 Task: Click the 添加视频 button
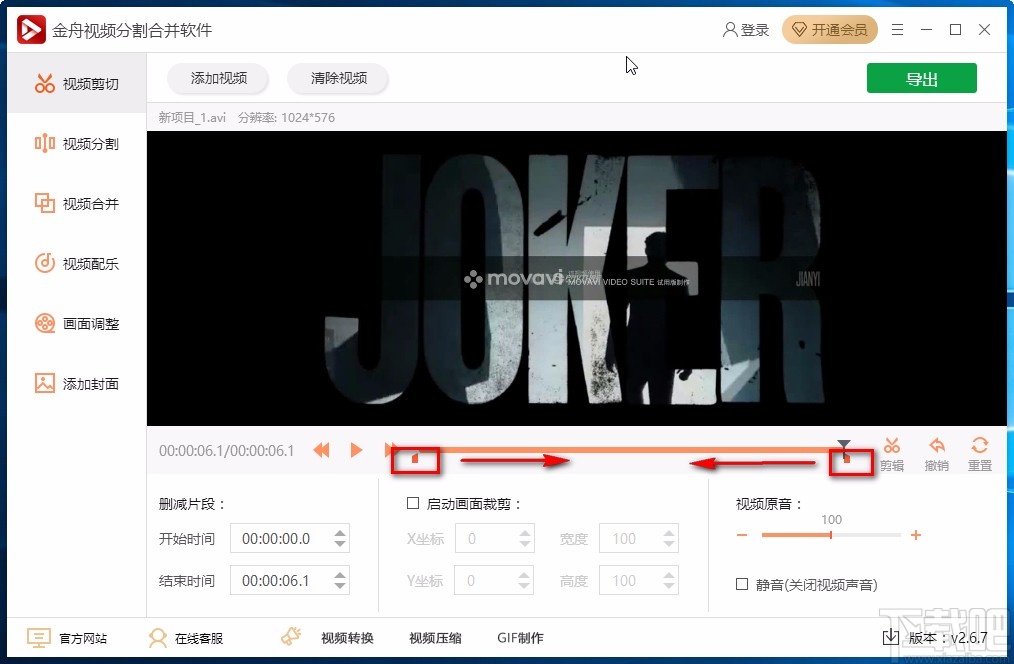coord(219,78)
